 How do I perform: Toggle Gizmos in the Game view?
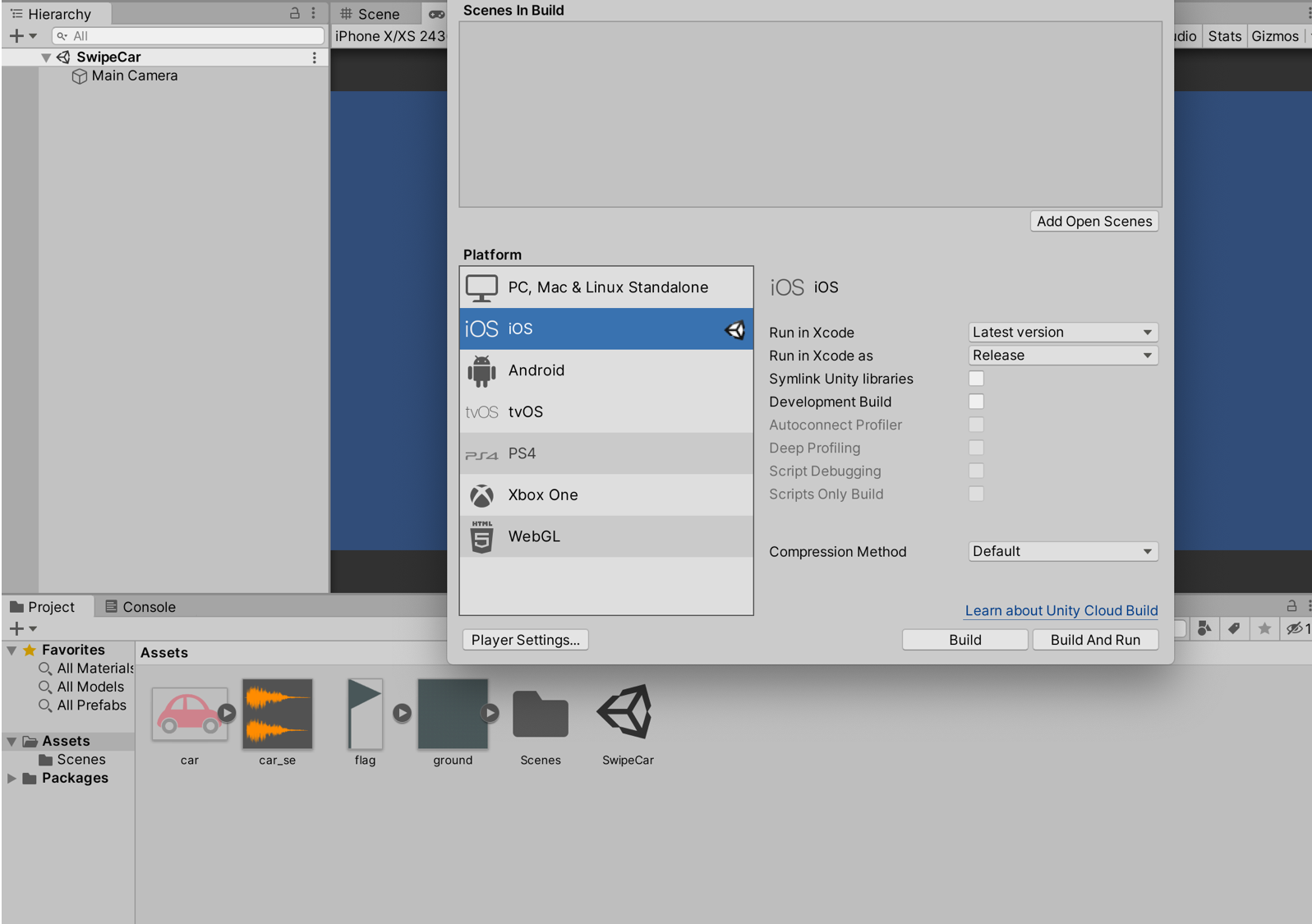click(1275, 36)
